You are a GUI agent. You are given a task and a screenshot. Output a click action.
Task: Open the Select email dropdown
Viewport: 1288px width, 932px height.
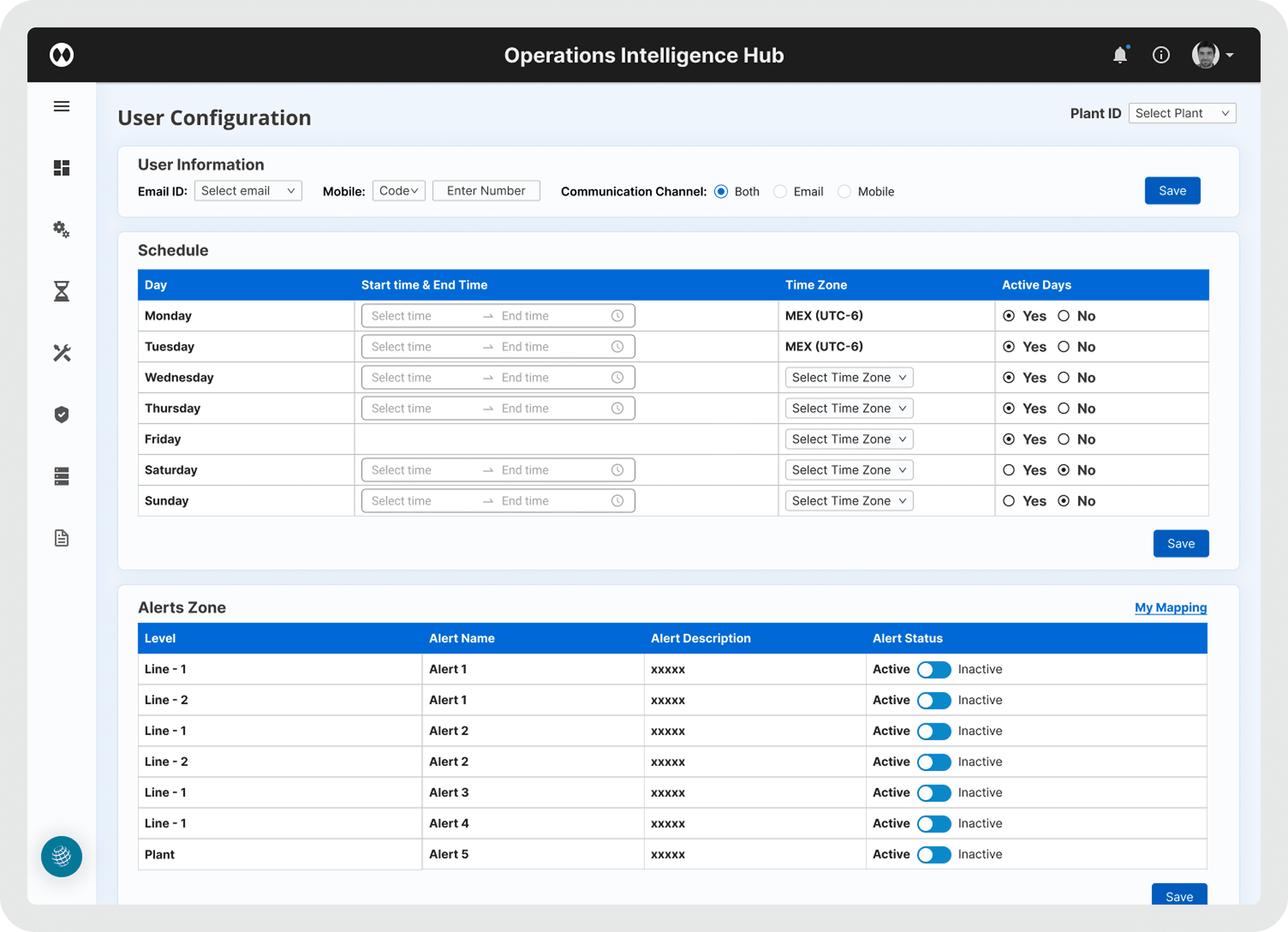tap(248, 191)
